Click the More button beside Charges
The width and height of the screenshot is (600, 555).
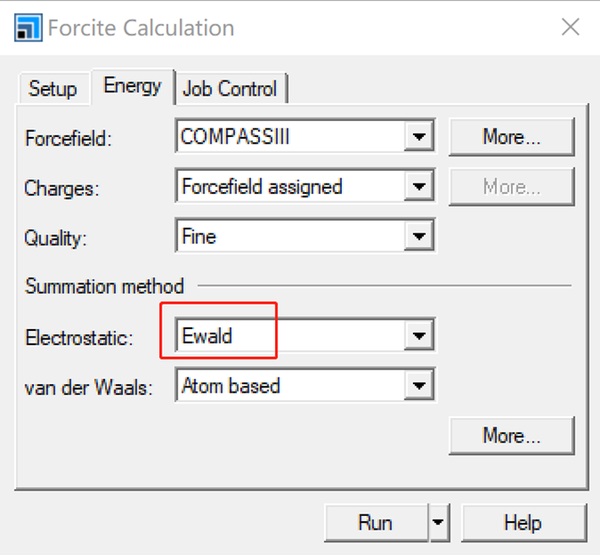tap(511, 187)
